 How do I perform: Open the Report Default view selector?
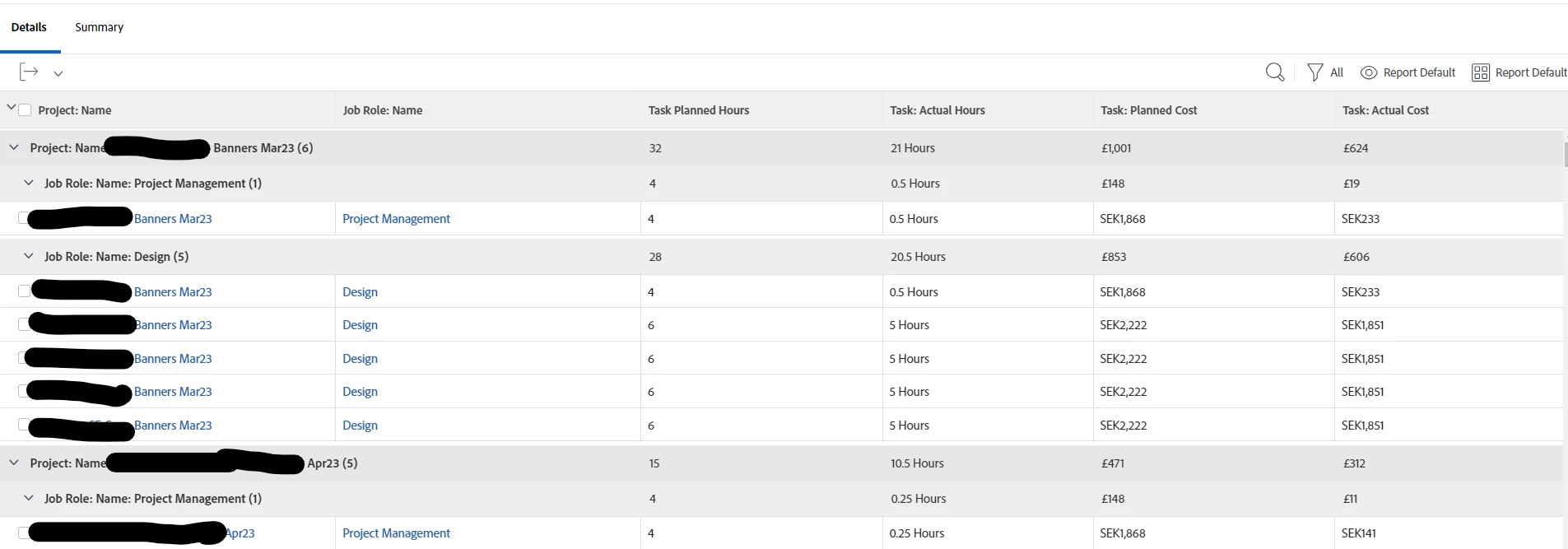point(1419,72)
